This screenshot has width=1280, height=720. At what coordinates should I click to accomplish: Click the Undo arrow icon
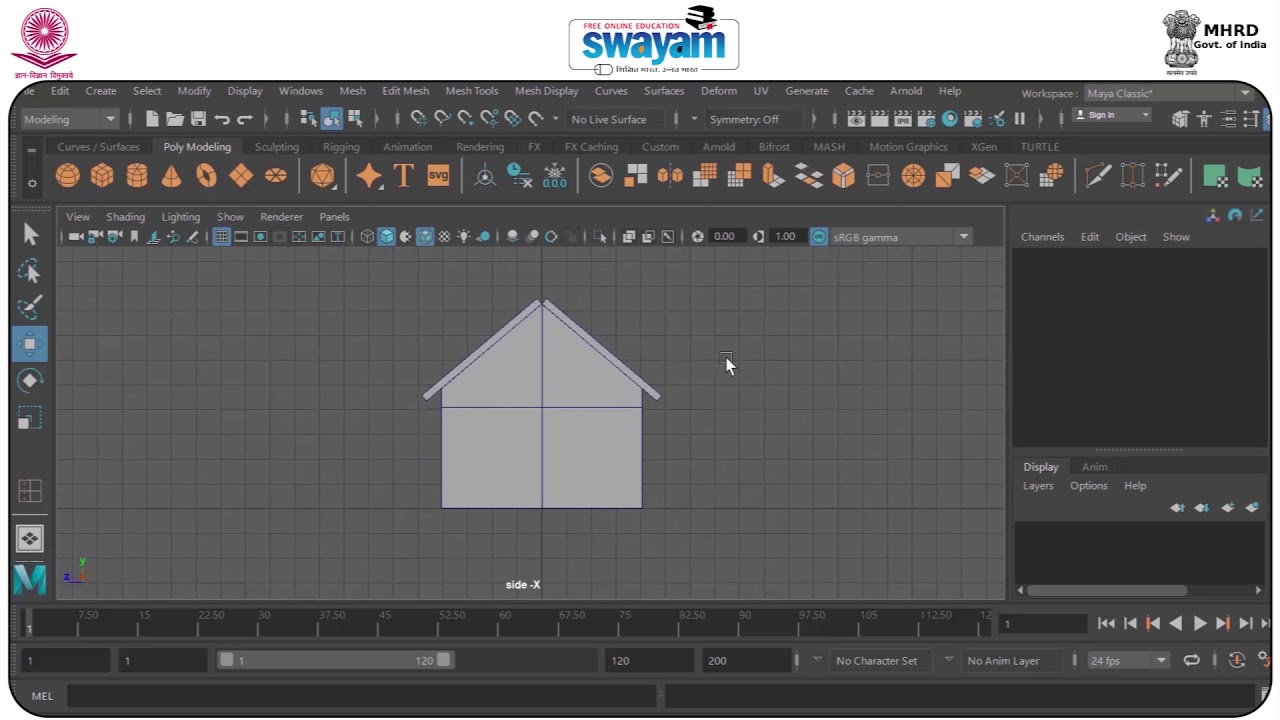[x=222, y=119]
